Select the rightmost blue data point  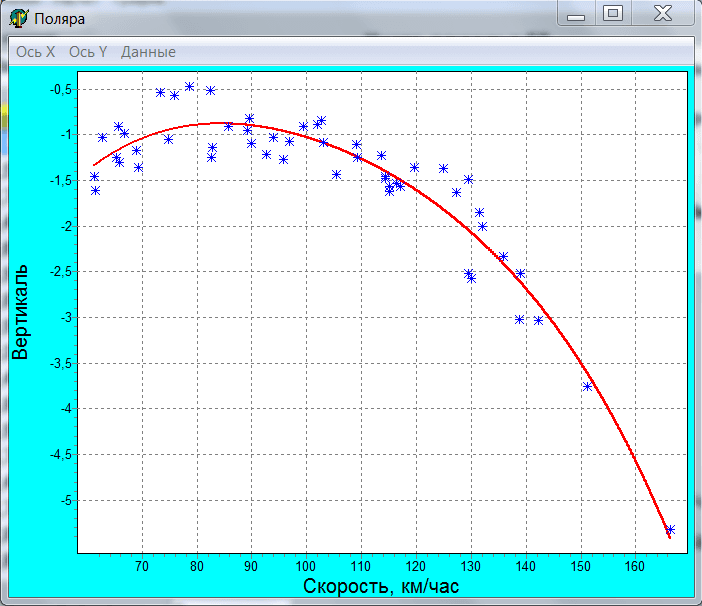[x=671, y=529]
